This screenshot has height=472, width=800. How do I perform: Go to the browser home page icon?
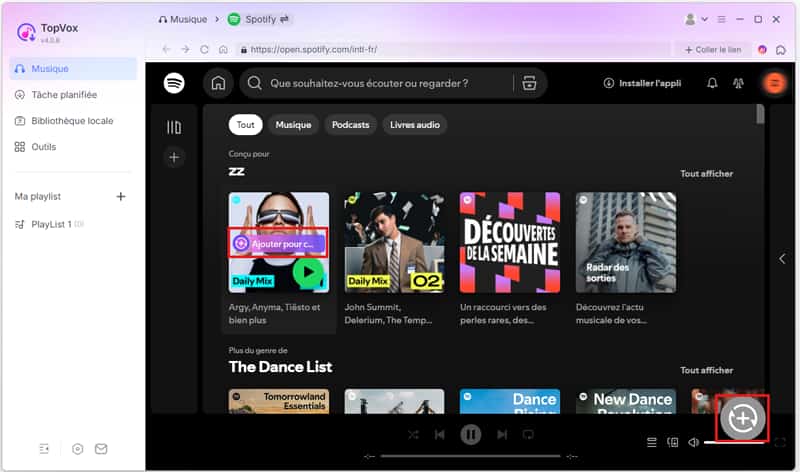tap(223, 49)
